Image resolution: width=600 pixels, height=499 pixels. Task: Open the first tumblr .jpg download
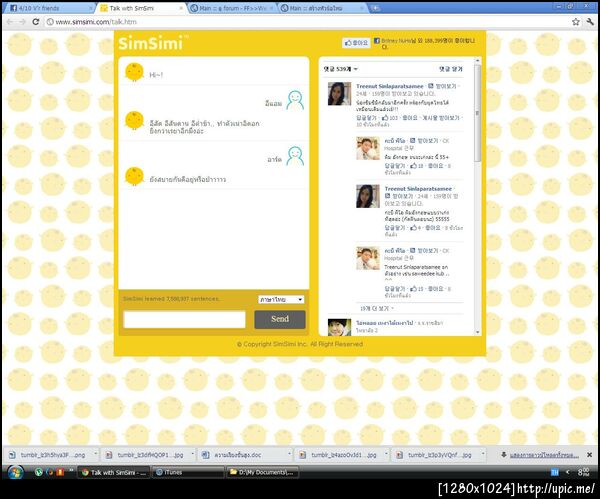[x=145, y=455]
